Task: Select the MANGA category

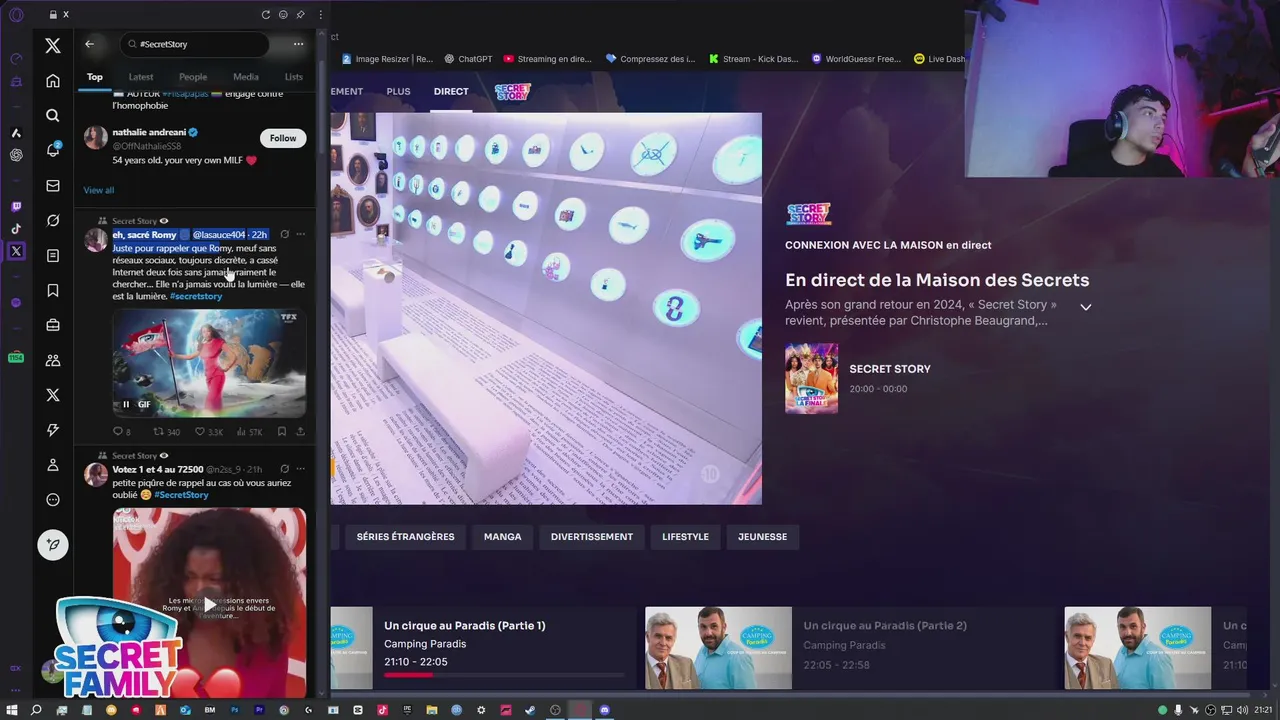Action: (502, 537)
